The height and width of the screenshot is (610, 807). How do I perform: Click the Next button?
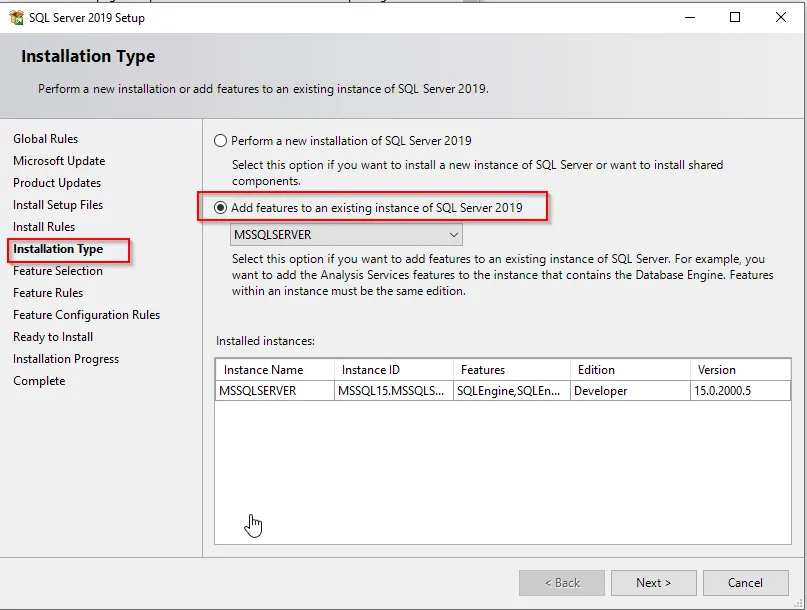coord(654,583)
